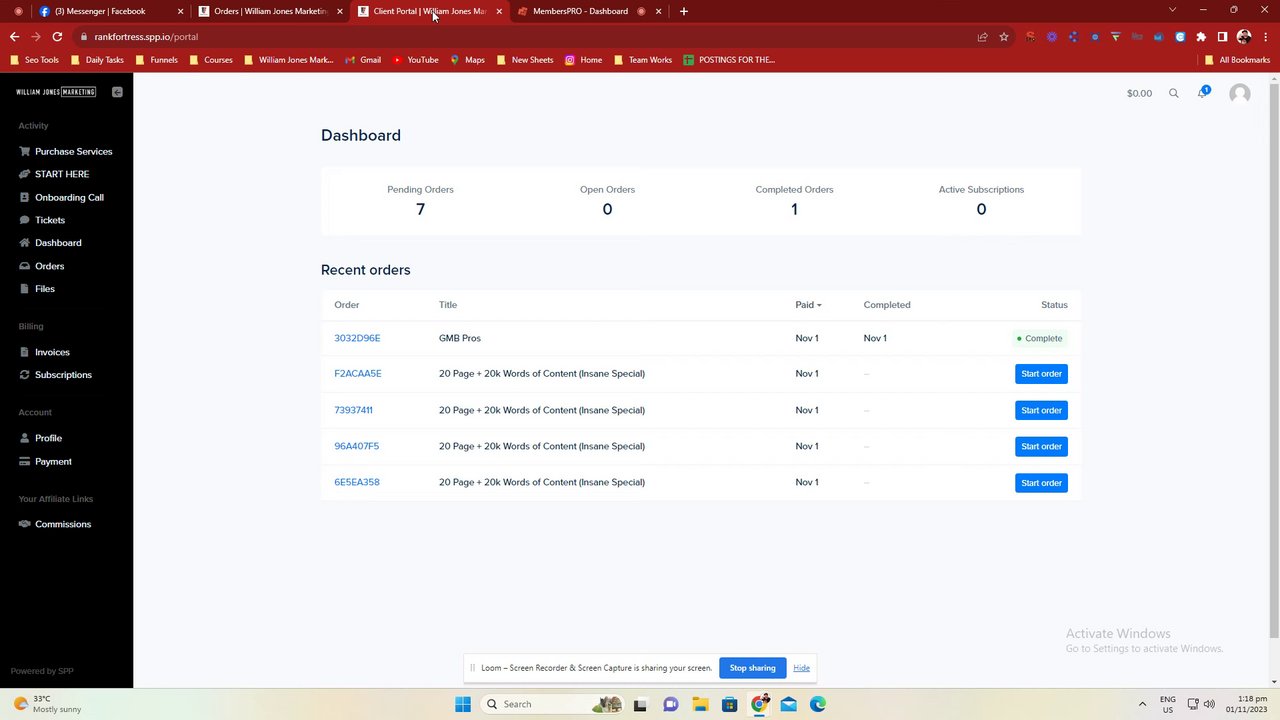Open order 3032D96E
Screen dimensions: 1280x720
pyautogui.click(x=357, y=338)
